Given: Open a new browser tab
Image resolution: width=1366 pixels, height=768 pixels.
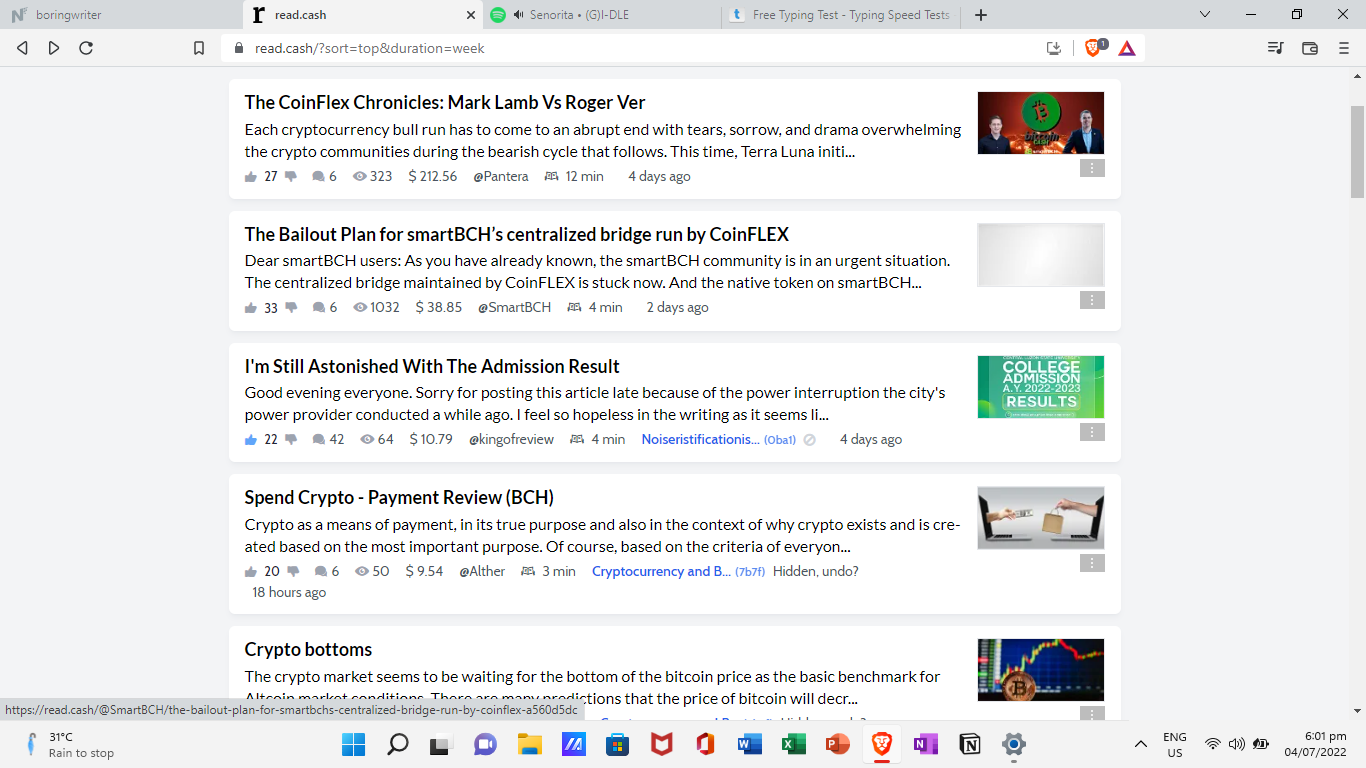Looking at the screenshot, I should 981,15.
